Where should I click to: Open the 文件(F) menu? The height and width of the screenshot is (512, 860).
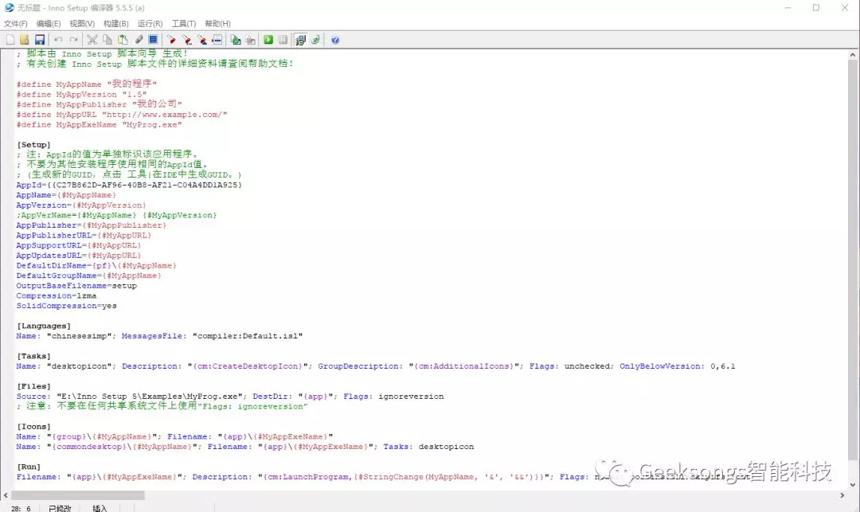tap(15, 24)
